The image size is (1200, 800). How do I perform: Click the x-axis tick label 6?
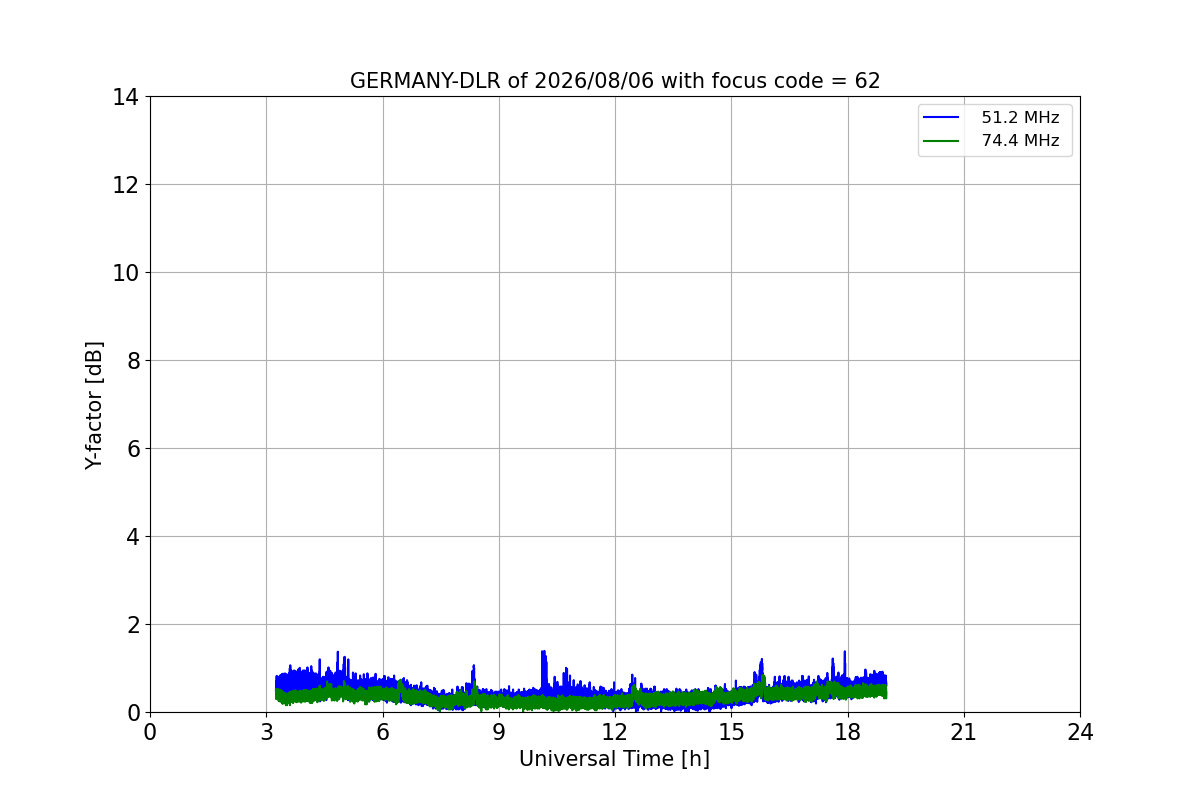382,732
